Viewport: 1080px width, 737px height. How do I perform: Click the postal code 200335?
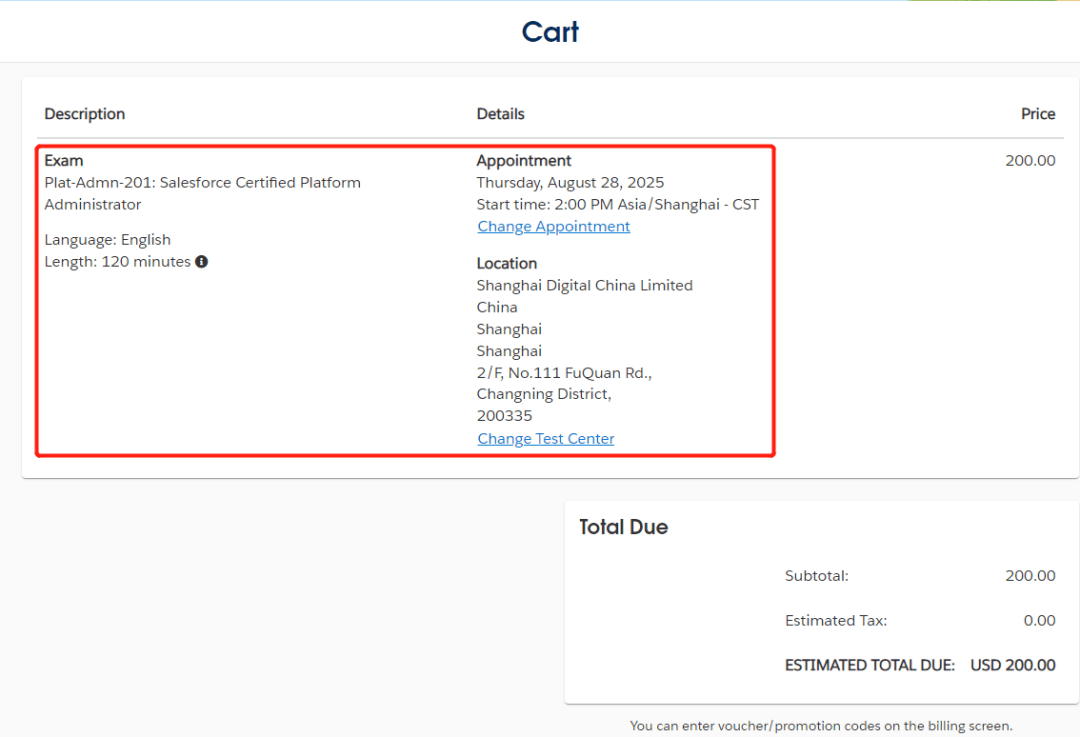pyautogui.click(x=504, y=416)
